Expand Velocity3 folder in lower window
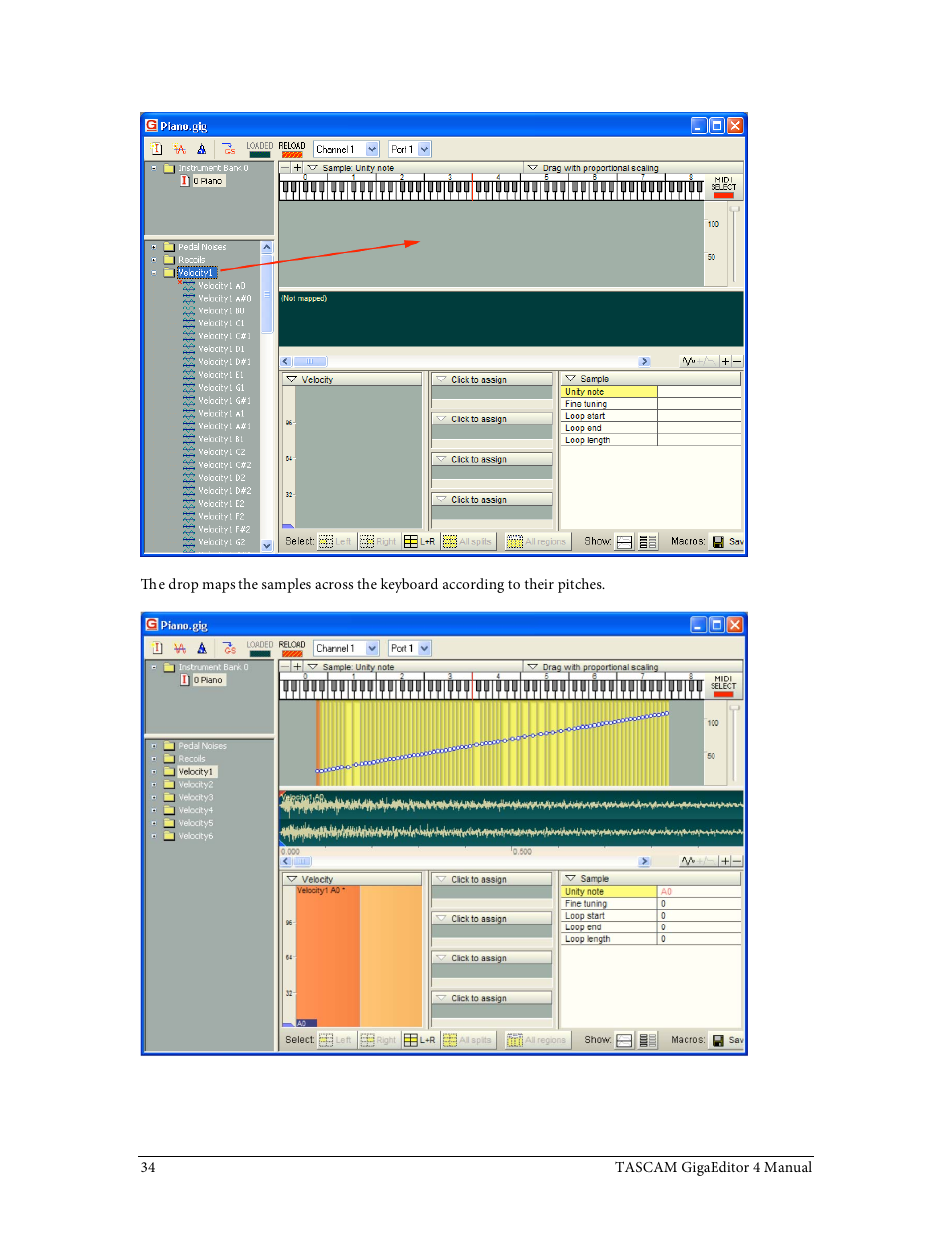The width and height of the screenshot is (952, 1233). pyautogui.click(x=154, y=798)
